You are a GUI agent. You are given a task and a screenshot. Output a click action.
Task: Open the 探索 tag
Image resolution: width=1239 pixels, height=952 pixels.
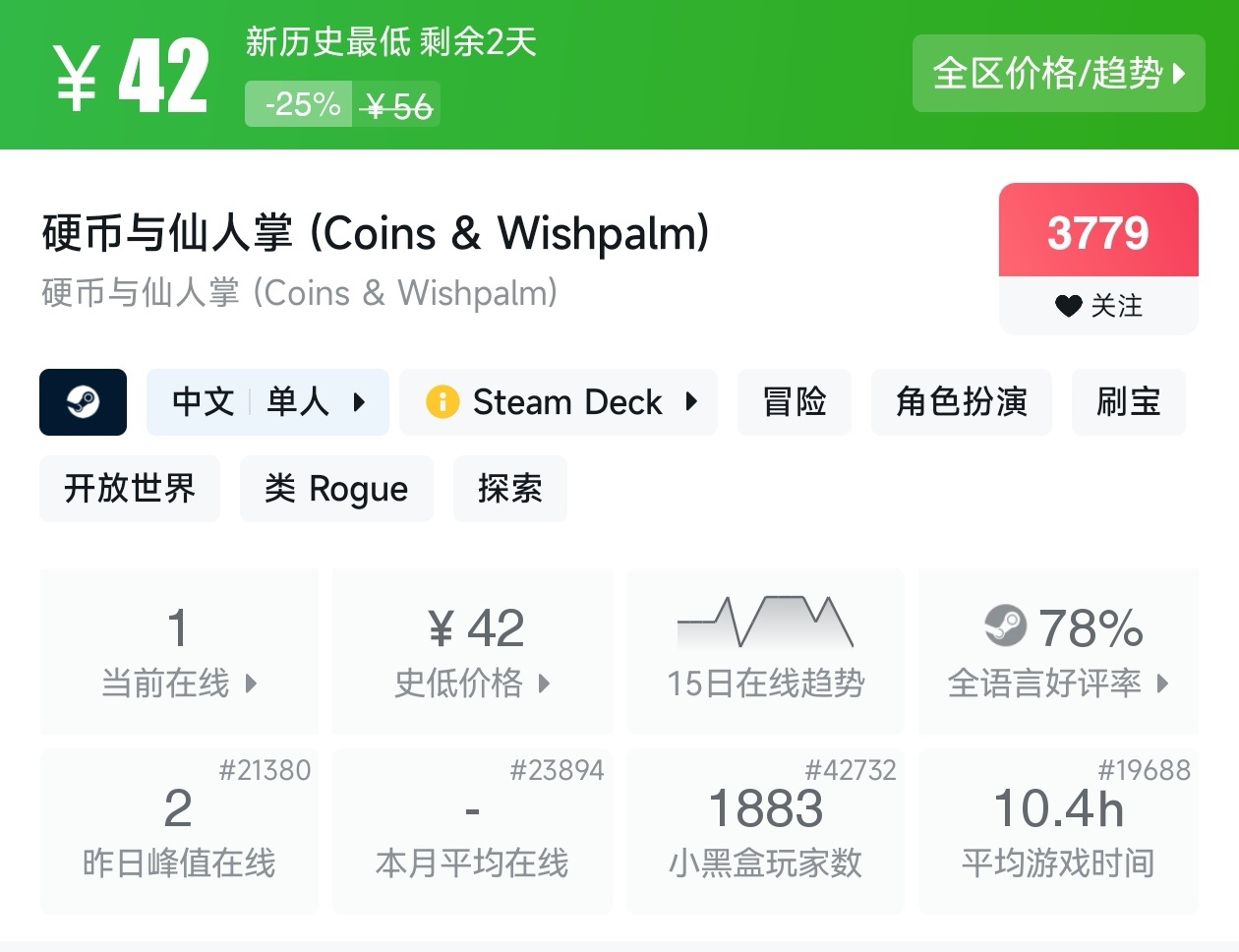(x=509, y=489)
